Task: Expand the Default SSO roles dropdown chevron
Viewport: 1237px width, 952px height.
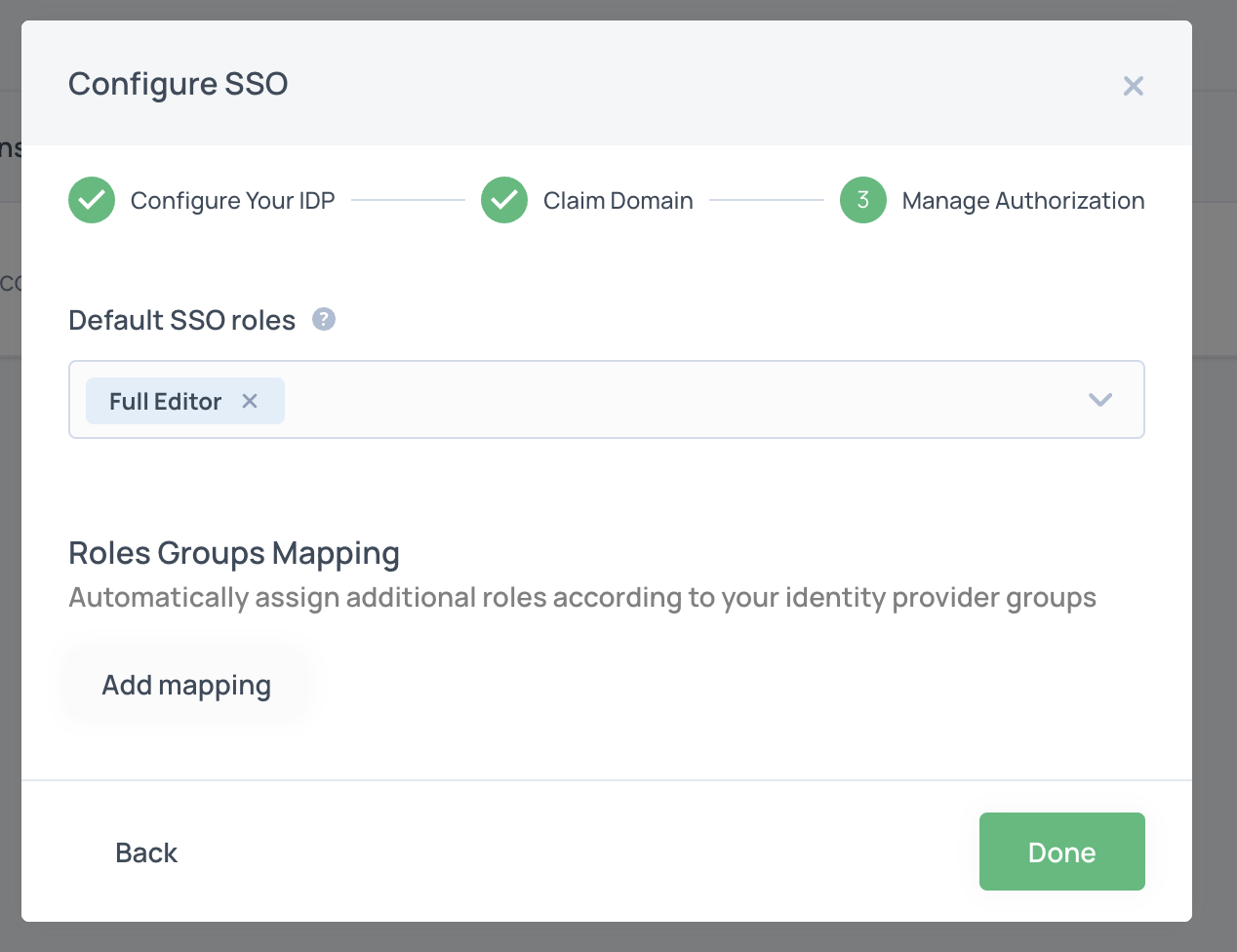Action: [1099, 400]
